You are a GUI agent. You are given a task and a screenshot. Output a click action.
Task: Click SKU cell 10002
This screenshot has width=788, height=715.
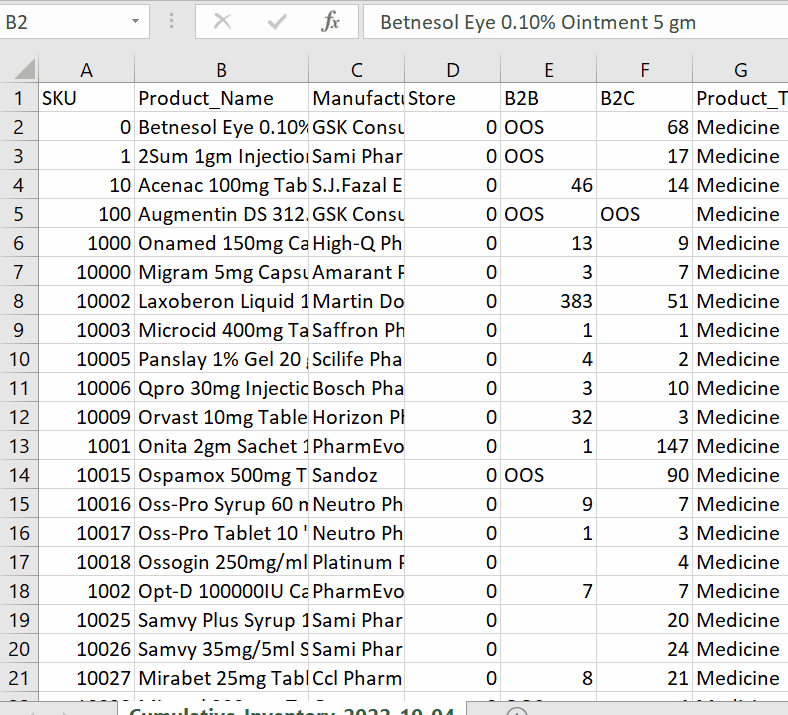[x=86, y=301]
